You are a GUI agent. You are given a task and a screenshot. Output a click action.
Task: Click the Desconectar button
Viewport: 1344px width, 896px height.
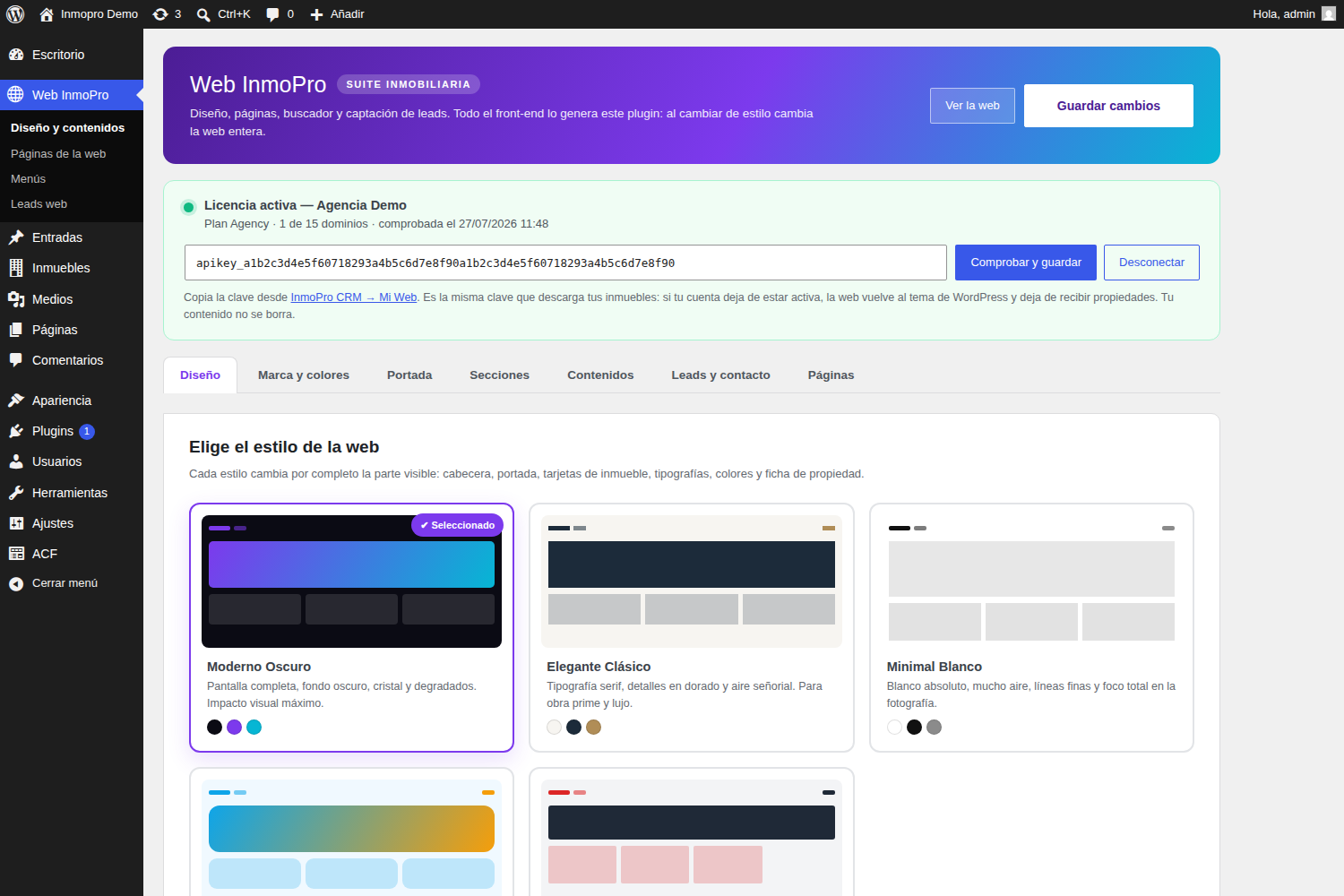[x=1151, y=263]
